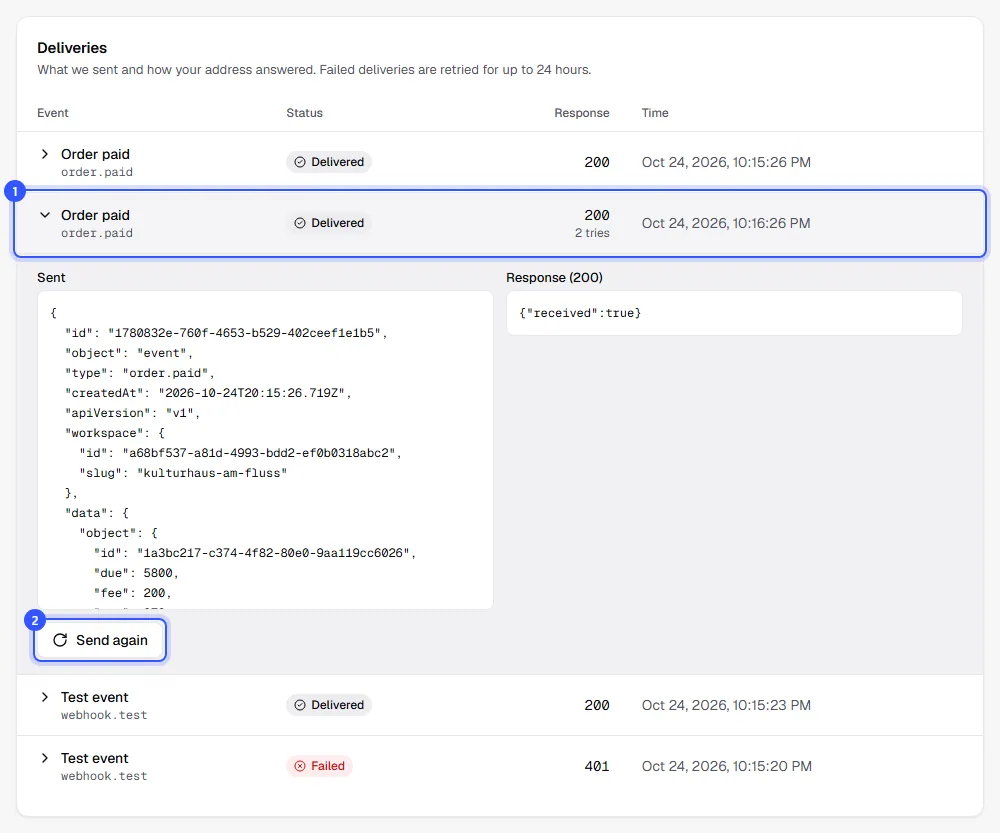The width and height of the screenshot is (1000, 833).
Task: Click the slug kulturhaus-am-fluss line
Action: click(x=183, y=473)
